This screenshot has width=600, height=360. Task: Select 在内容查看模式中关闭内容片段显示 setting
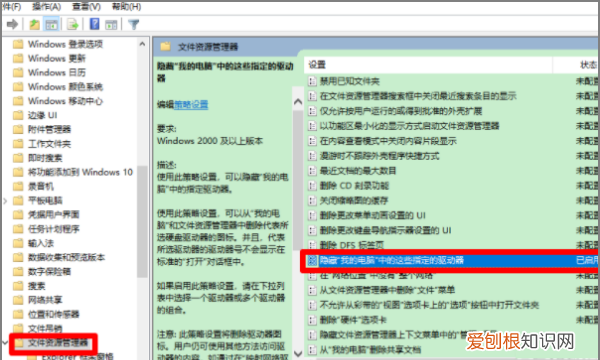[x=388, y=141]
